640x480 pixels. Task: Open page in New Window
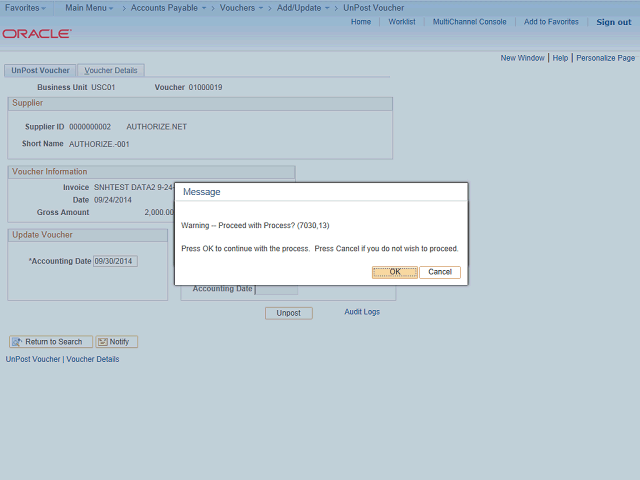click(x=522, y=58)
